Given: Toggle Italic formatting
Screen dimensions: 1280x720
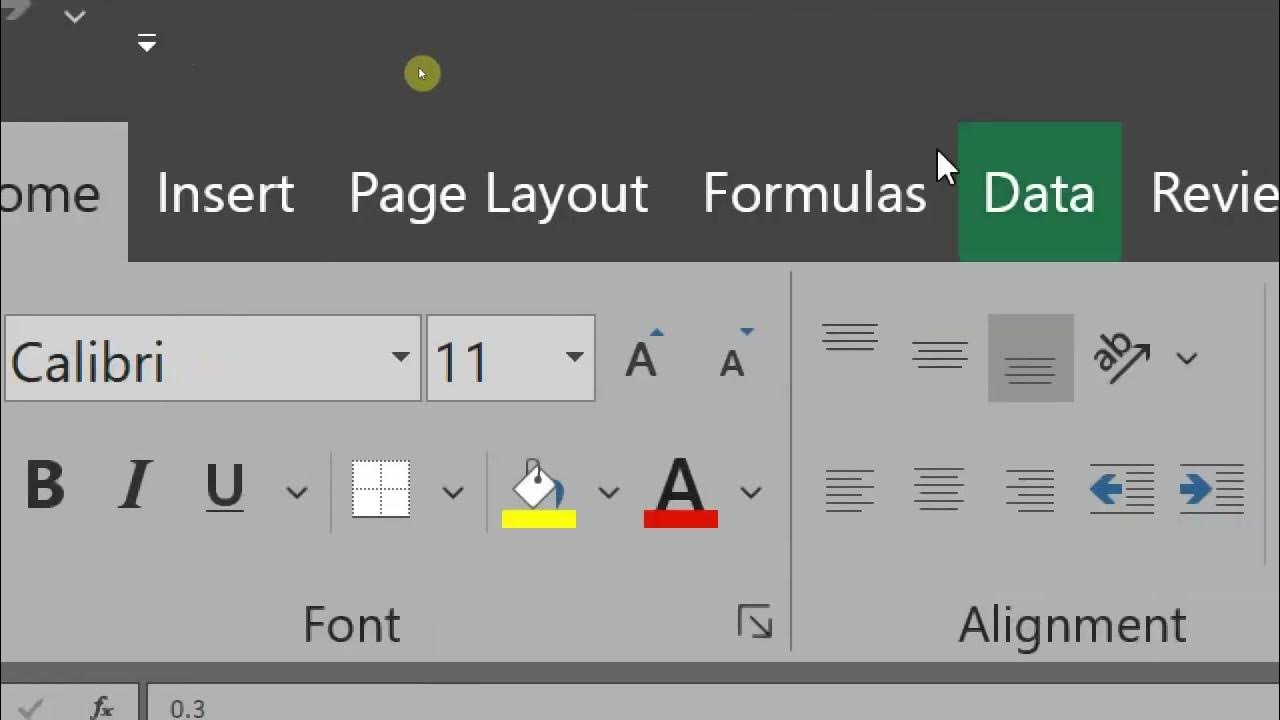Looking at the screenshot, I should click(x=135, y=488).
